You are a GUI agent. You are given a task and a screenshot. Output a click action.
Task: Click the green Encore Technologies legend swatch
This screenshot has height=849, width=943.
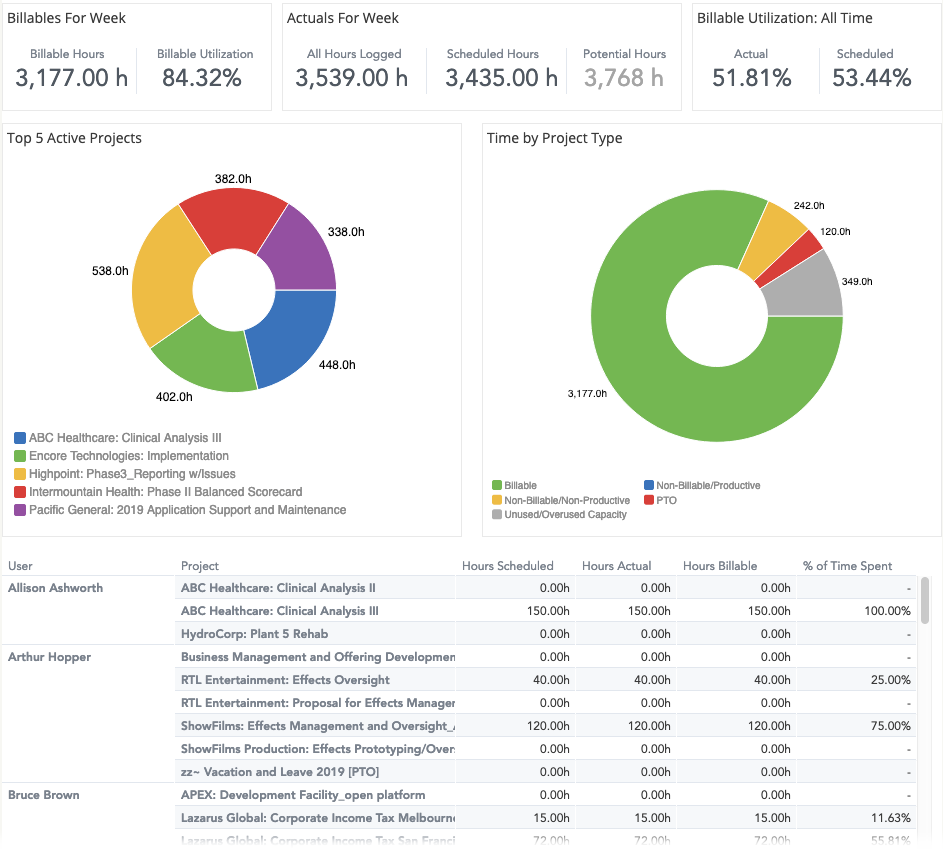pos(20,456)
